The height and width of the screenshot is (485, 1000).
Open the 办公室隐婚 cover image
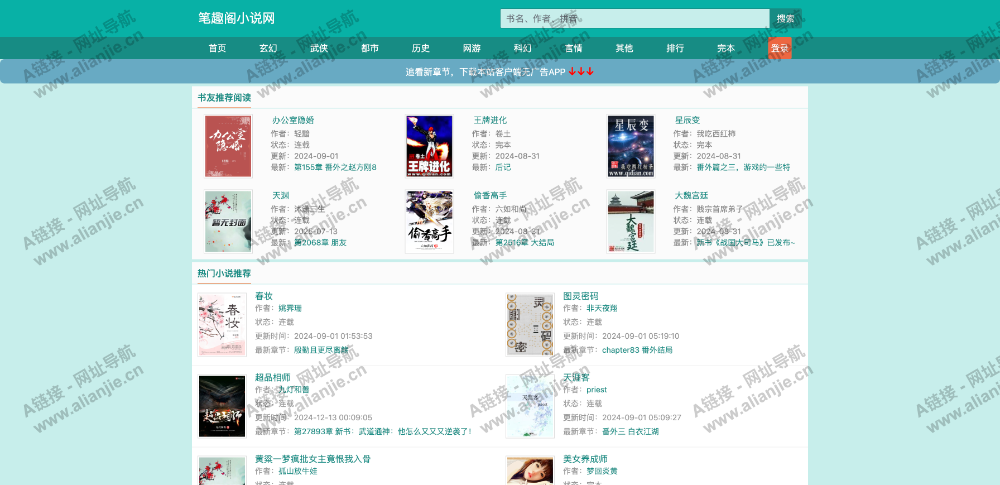[228, 147]
